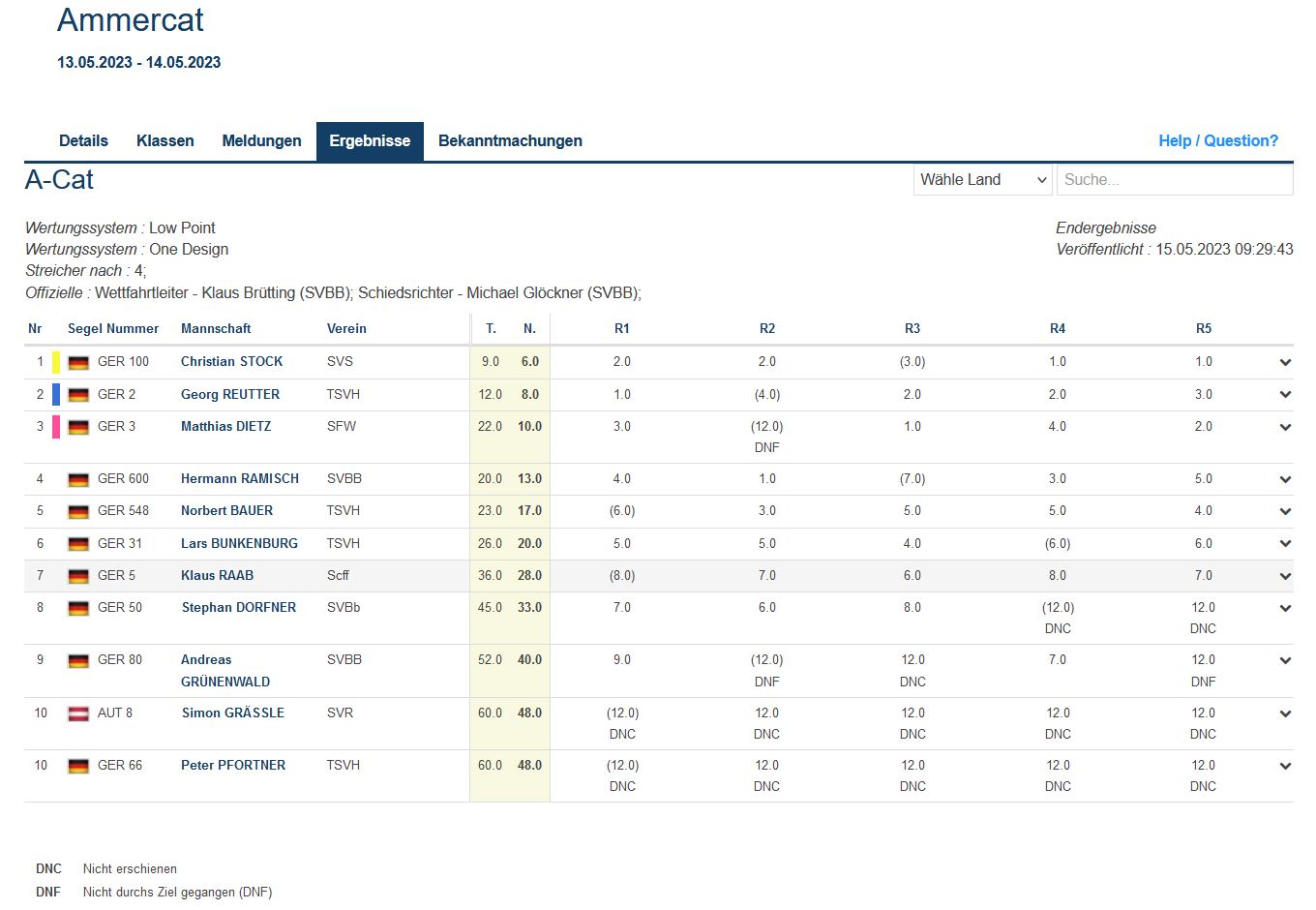The image size is (1316, 910).
Task: Switch to the Meldungen tab
Action: 261,141
